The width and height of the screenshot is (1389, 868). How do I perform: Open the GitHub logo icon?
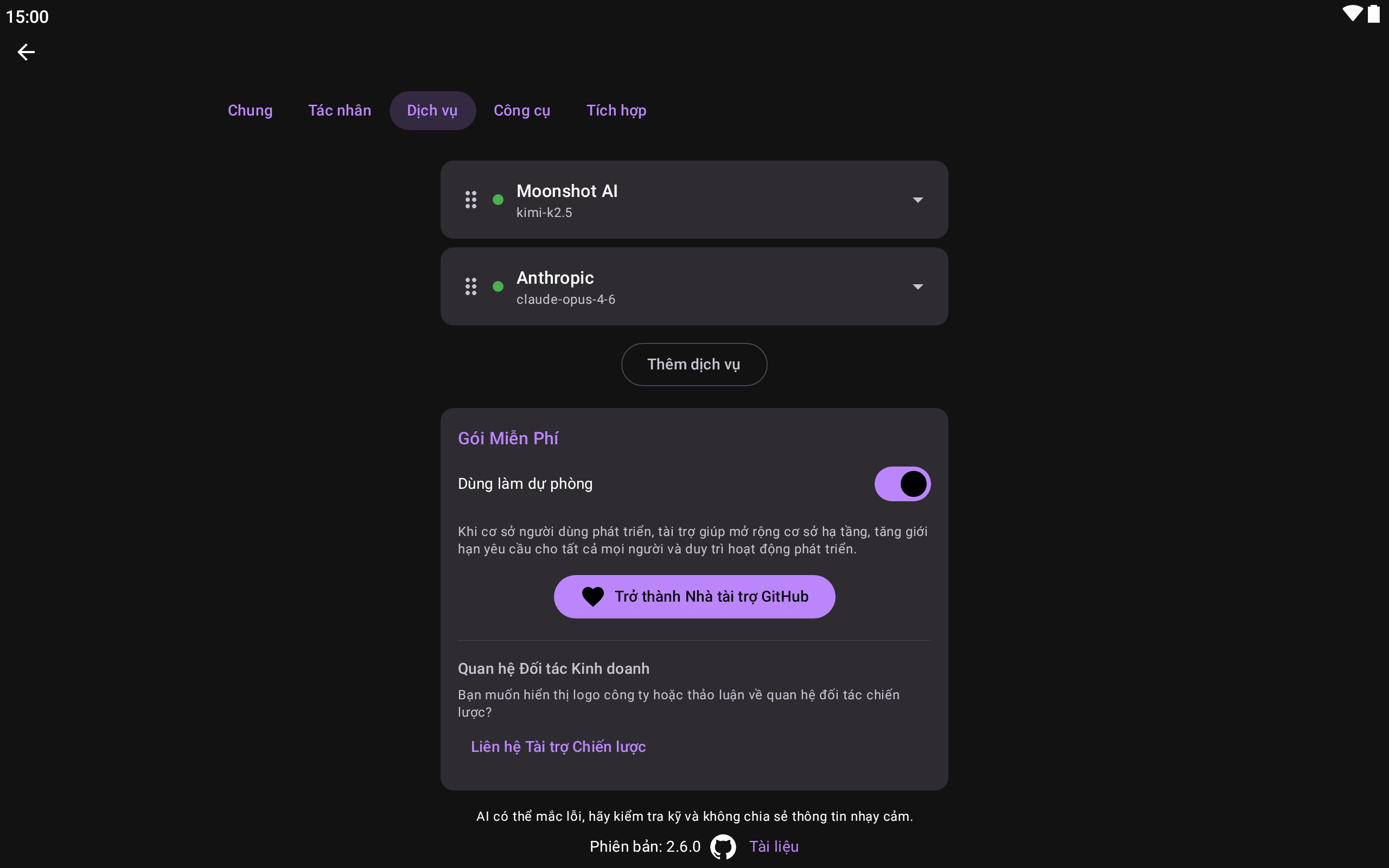(723, 847)
